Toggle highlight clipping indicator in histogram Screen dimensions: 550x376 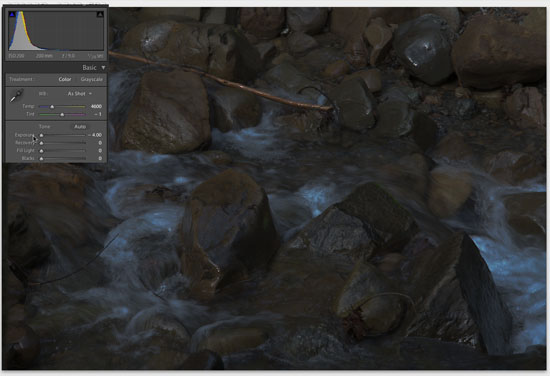pos(100,14)
